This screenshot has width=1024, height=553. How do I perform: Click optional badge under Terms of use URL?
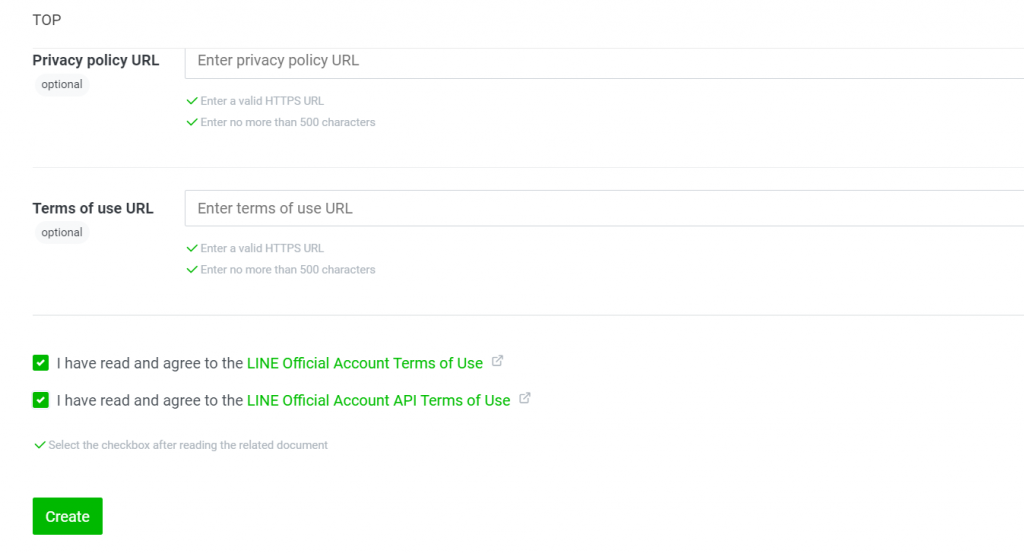click(62, 232)
